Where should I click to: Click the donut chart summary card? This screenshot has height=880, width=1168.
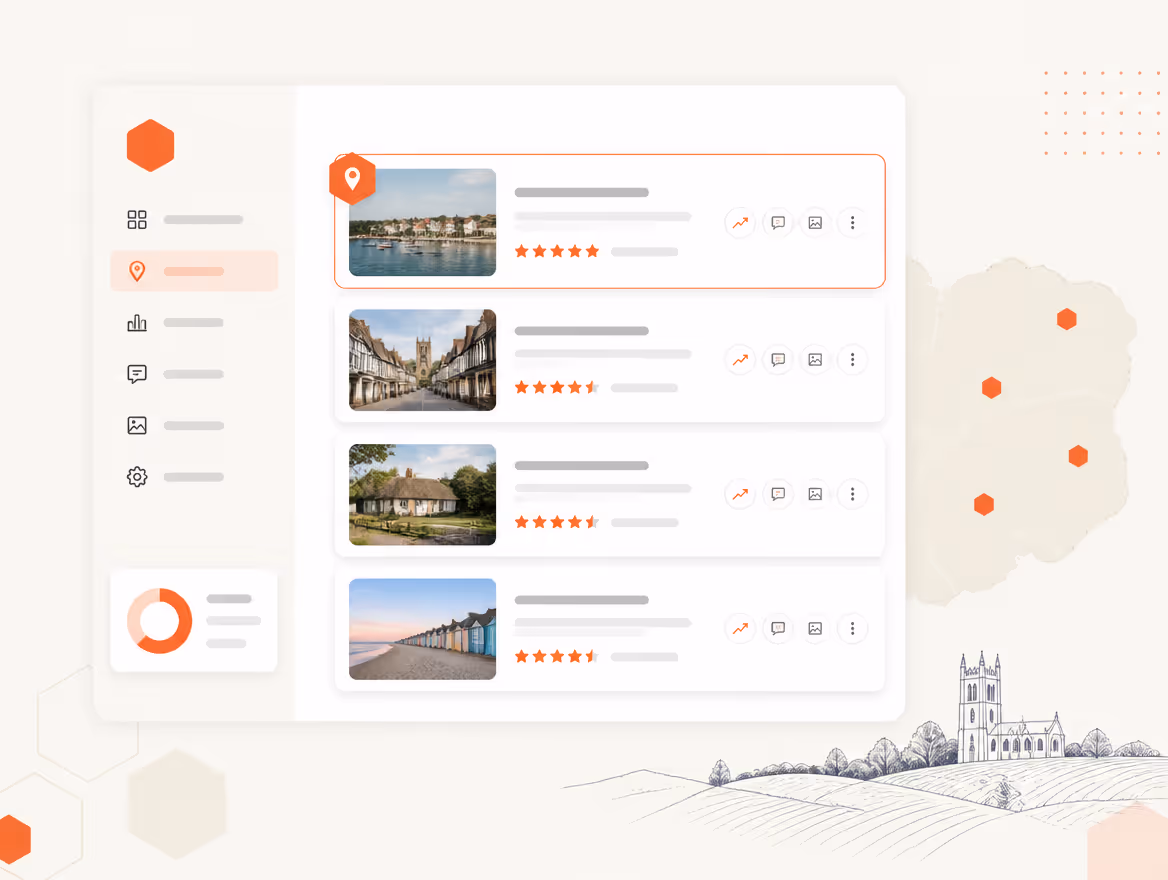194,621
